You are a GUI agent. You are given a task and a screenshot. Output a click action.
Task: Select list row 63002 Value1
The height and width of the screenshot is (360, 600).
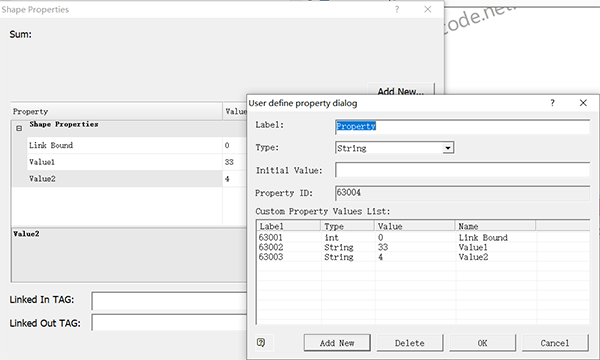(x=422, y=248)
